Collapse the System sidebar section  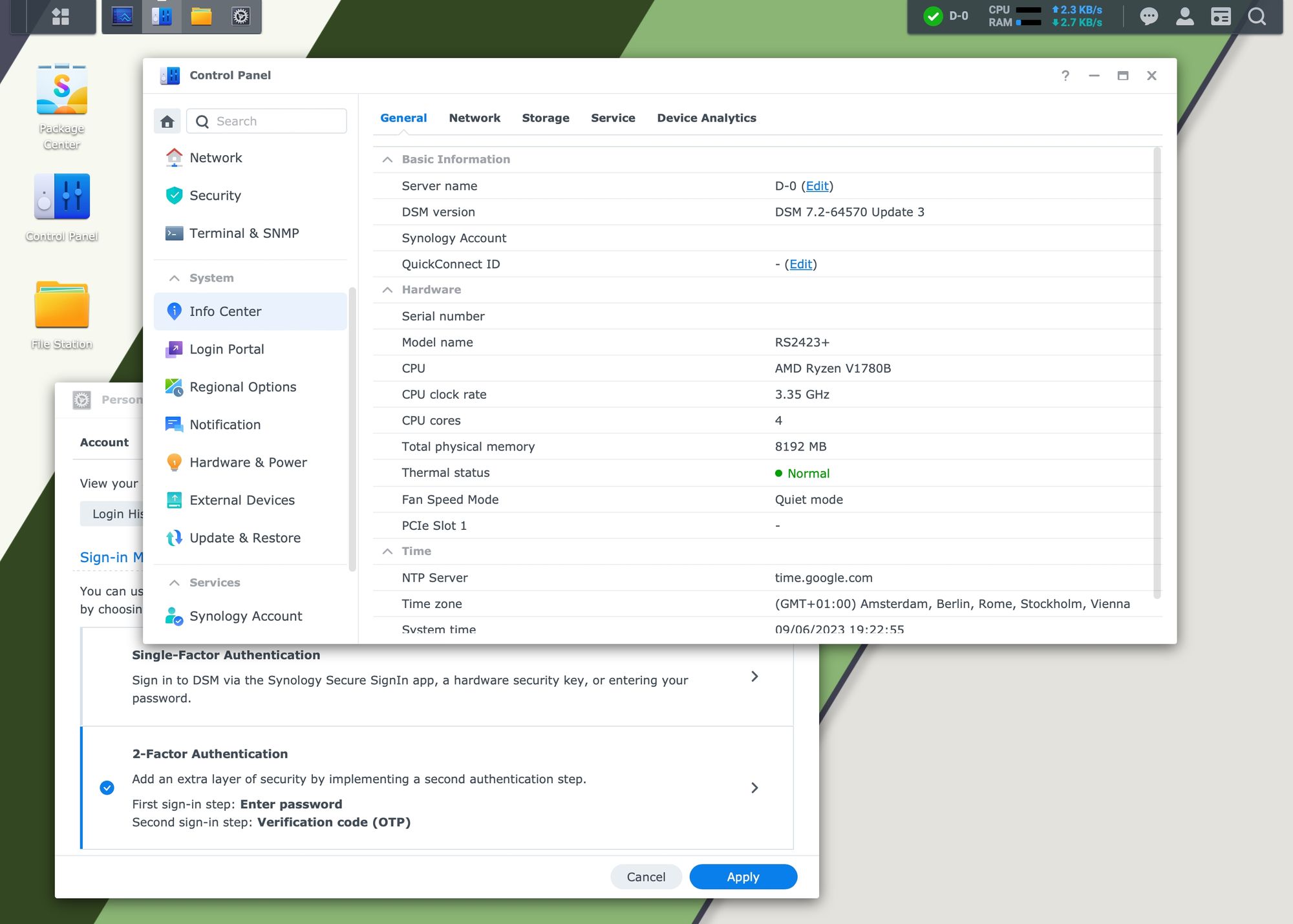pyautogui.click(x=174, y=278)
